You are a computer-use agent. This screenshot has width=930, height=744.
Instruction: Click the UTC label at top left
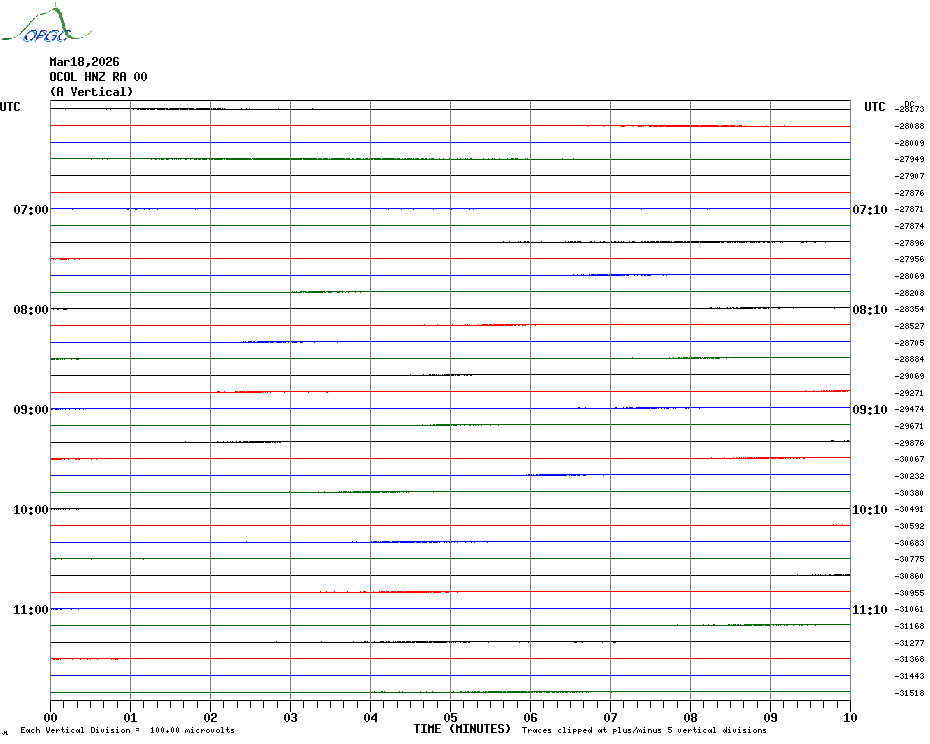pos(10,107)
